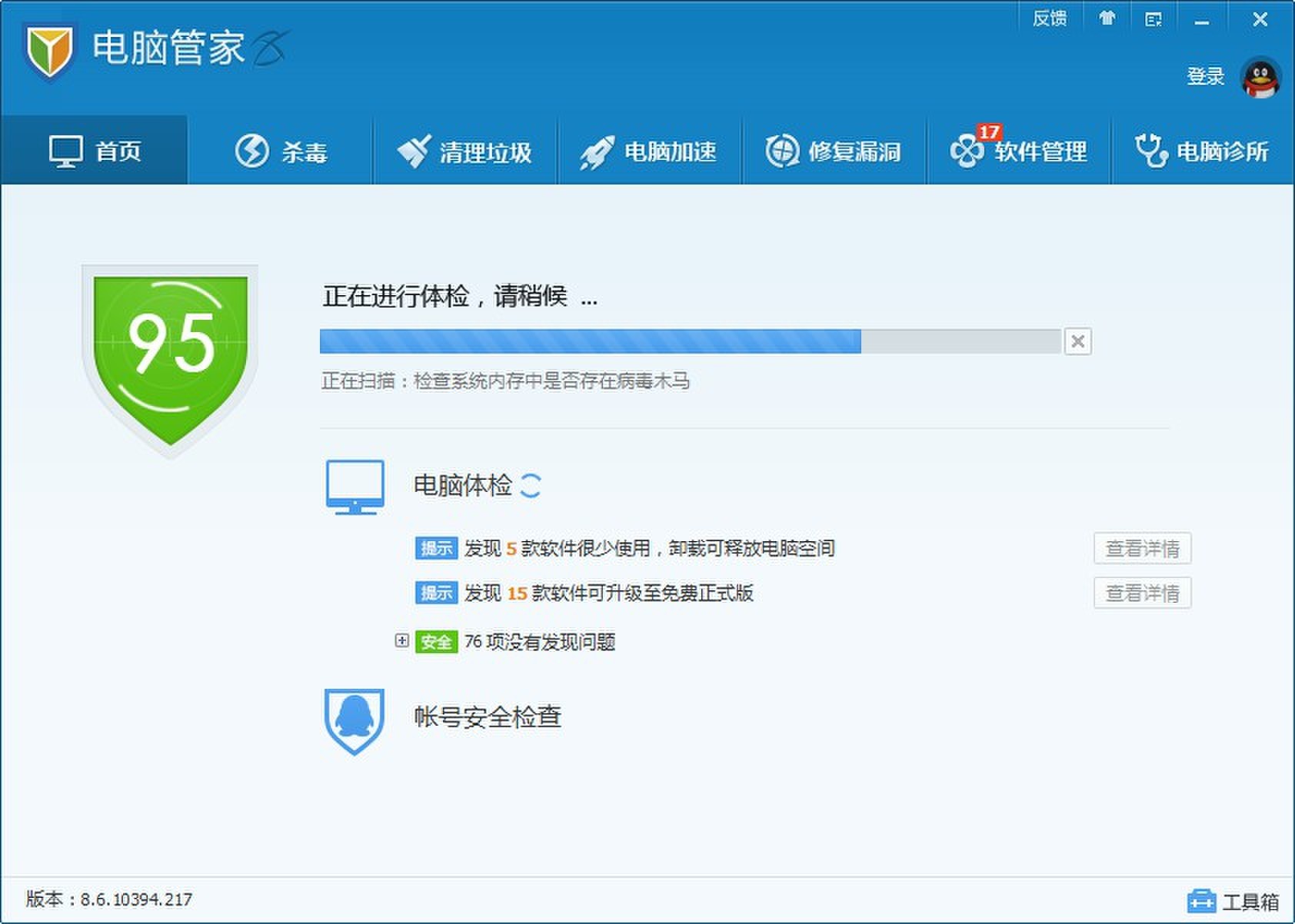
Task: Expand the 76 项没有发现问题 list
Action: tap(401, 640)
